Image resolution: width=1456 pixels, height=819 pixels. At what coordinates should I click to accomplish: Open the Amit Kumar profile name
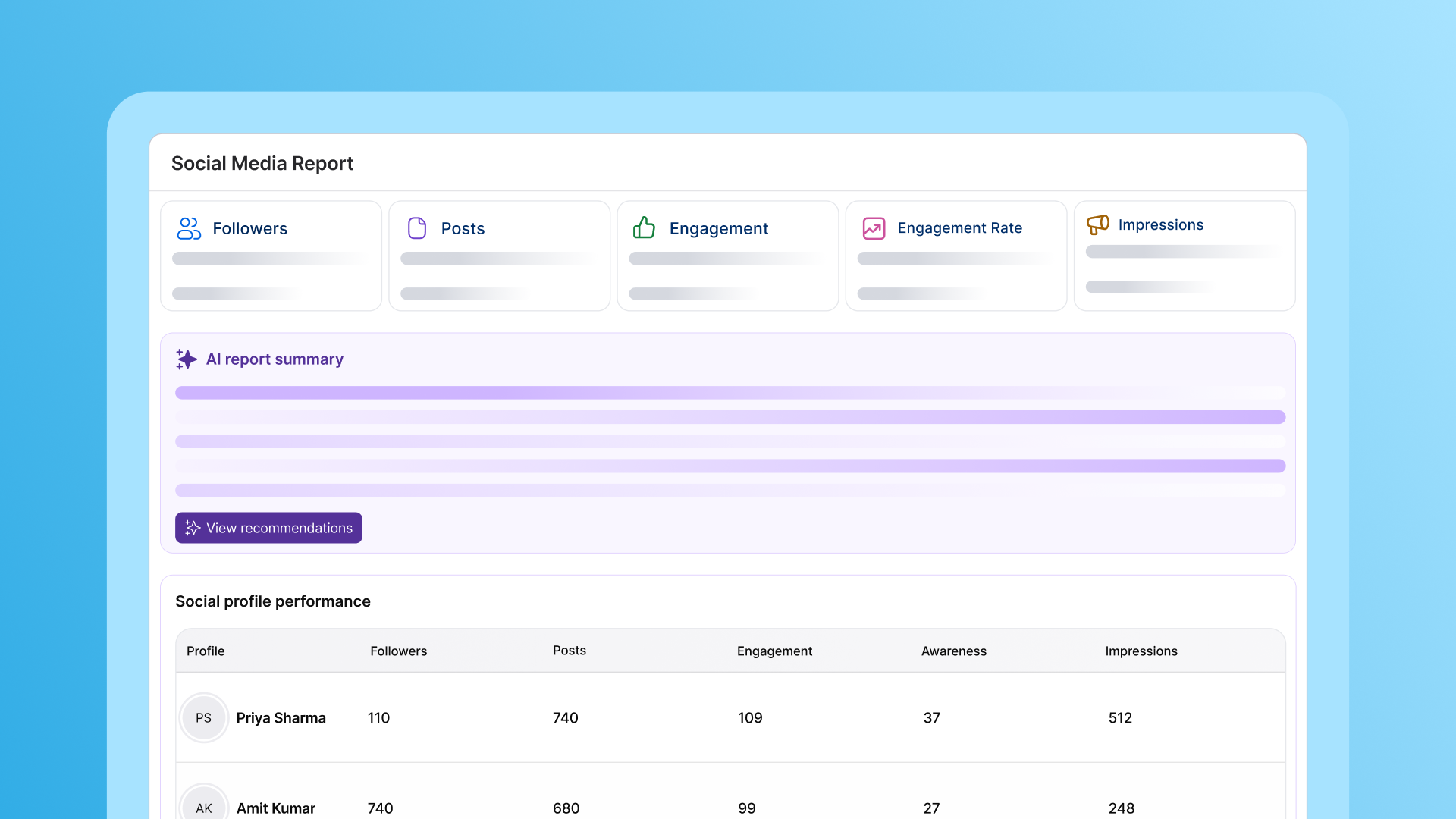click(x=276, y=808)
